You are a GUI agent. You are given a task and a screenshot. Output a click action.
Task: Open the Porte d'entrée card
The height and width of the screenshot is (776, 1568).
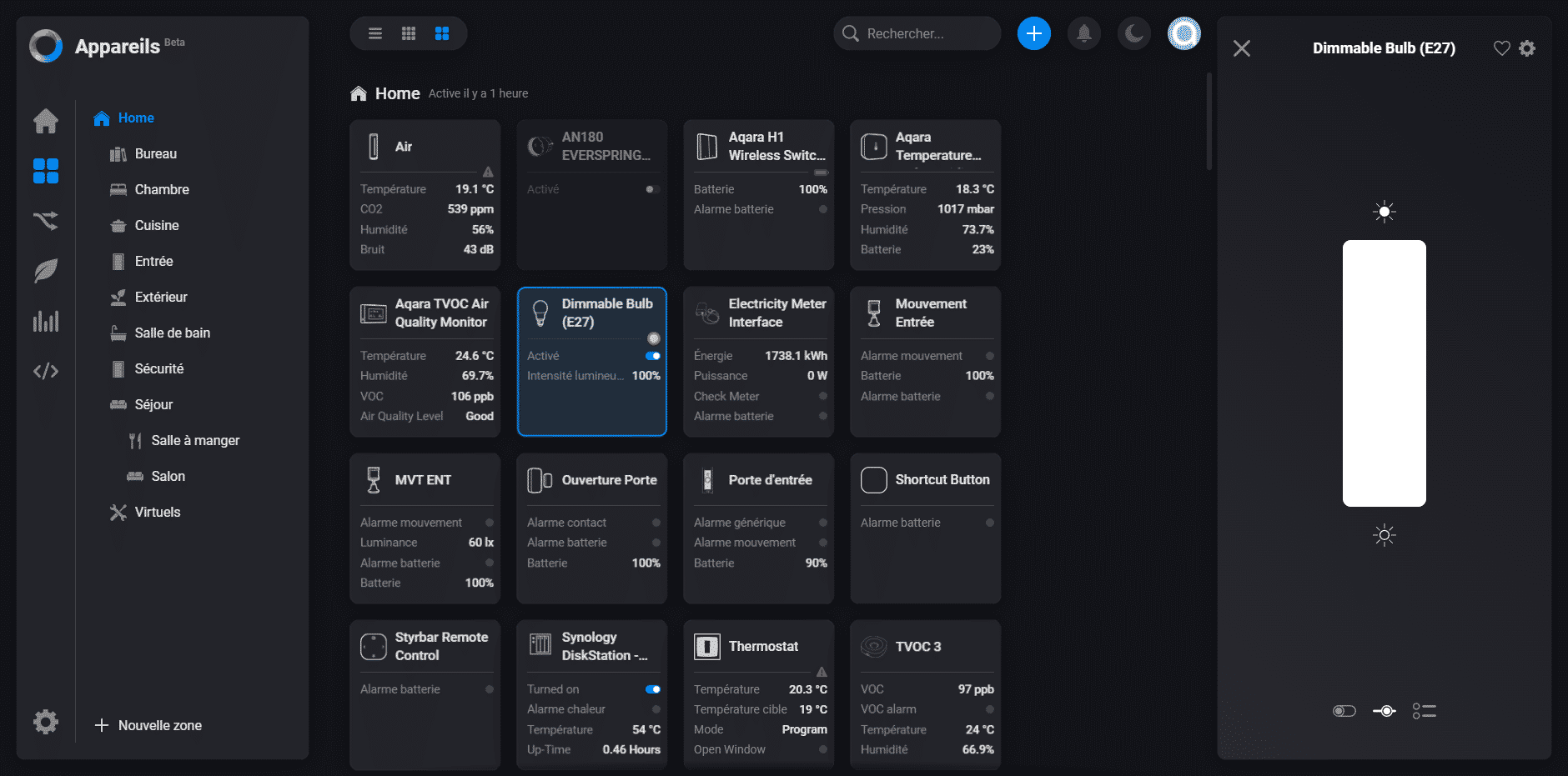pos(759,528)
